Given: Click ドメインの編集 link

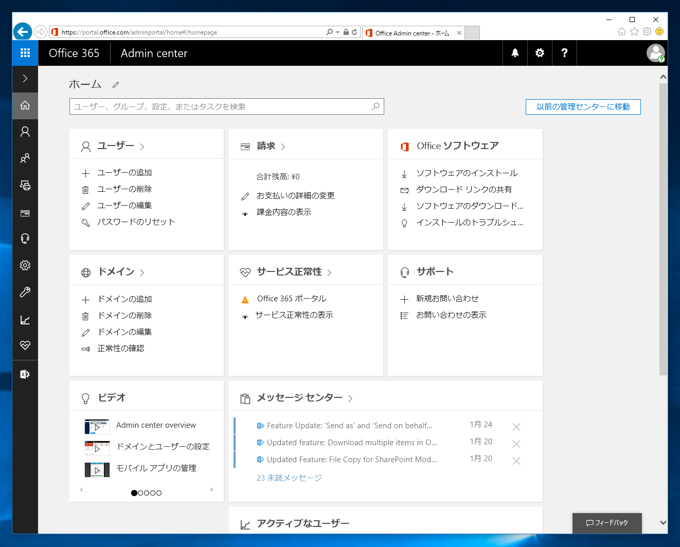Looking at the screenshot, I should [124, 332].
